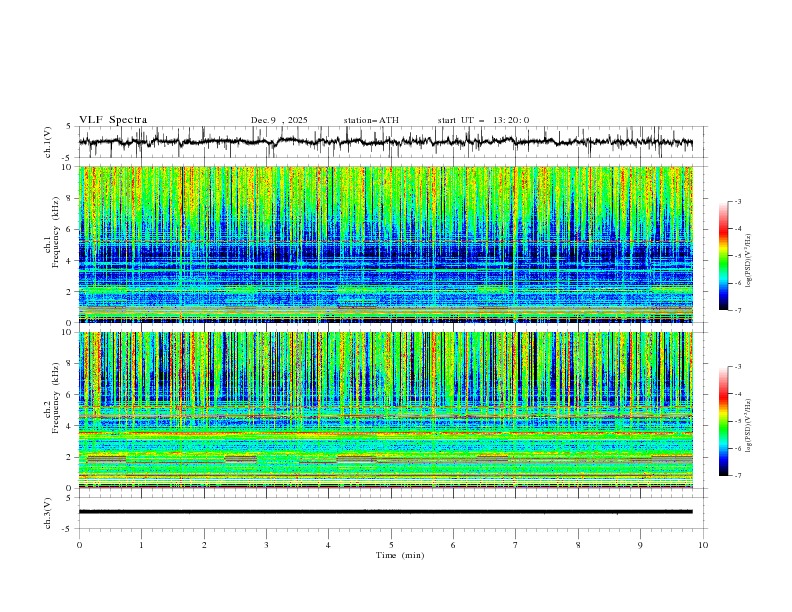This screenshot has height=612, width=792.
Task: Click the '8' kHz tick on ch.1 axis
Action: [x=71, y=198]
